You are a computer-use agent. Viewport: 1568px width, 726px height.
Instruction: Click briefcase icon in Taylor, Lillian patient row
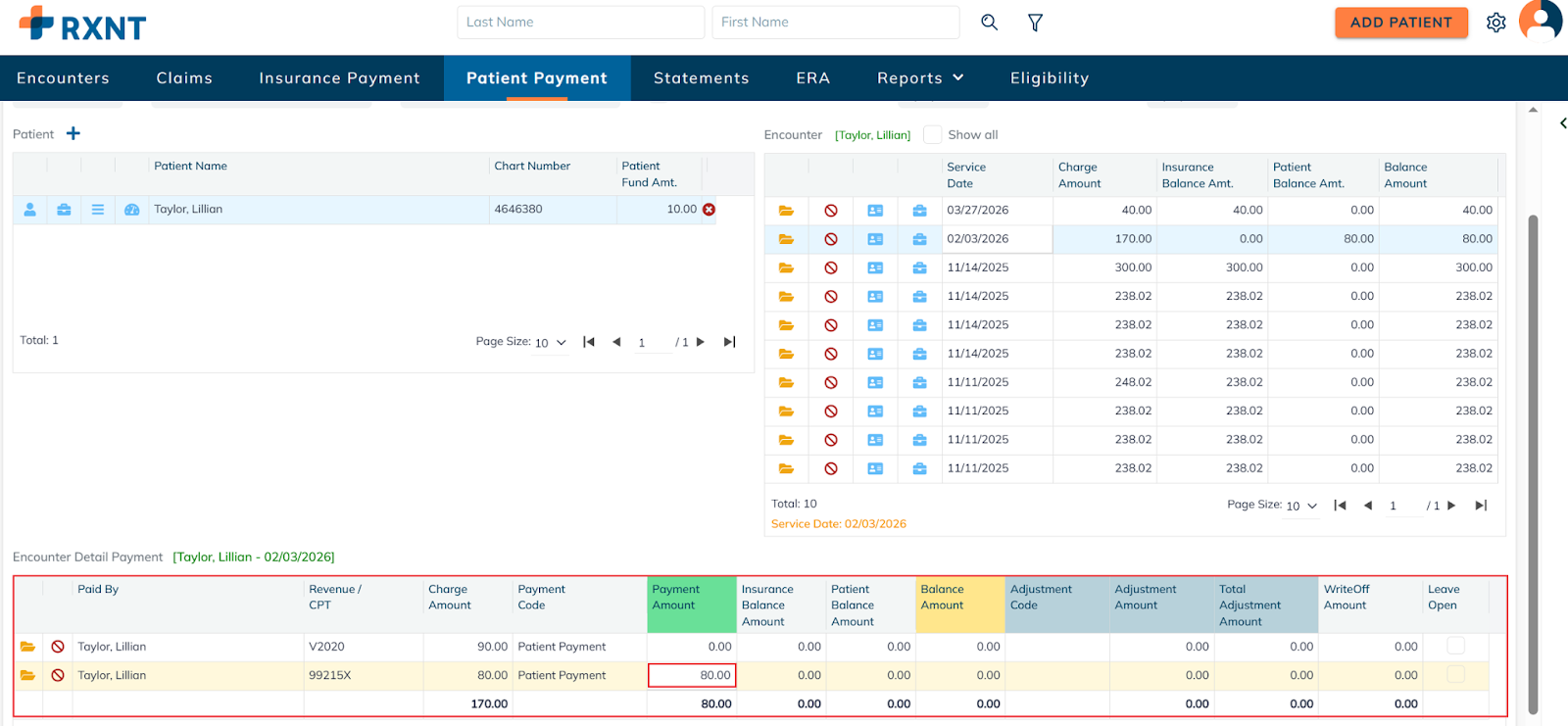64,210
